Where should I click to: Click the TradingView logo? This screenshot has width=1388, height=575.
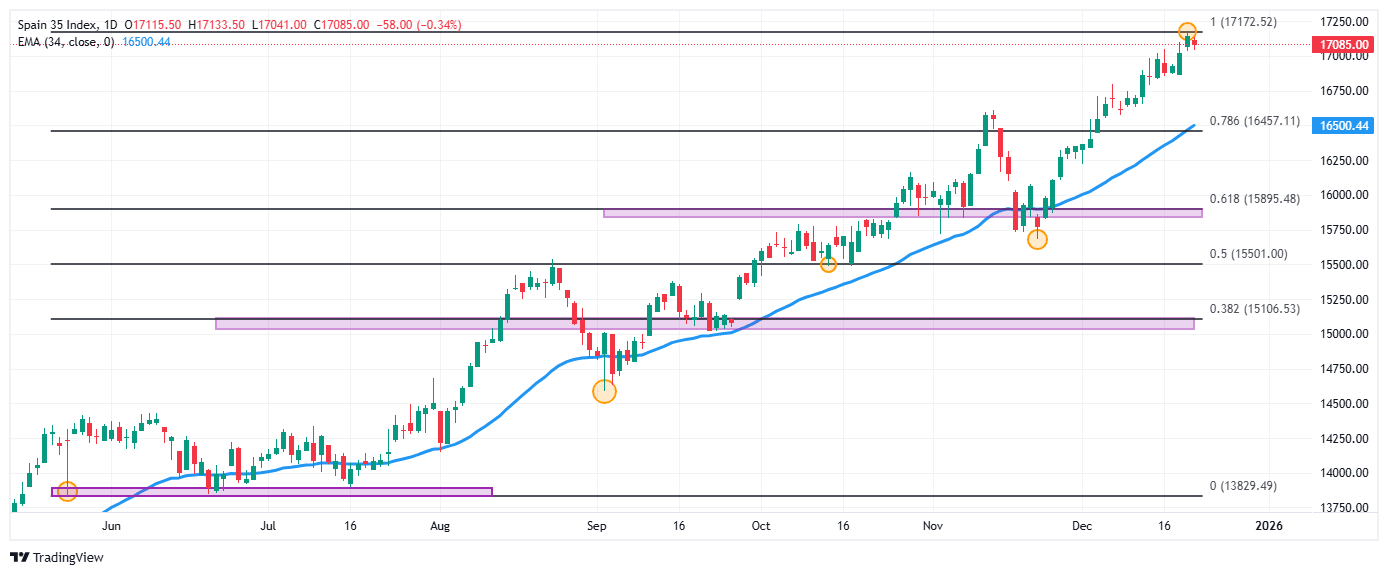(57, 557)
